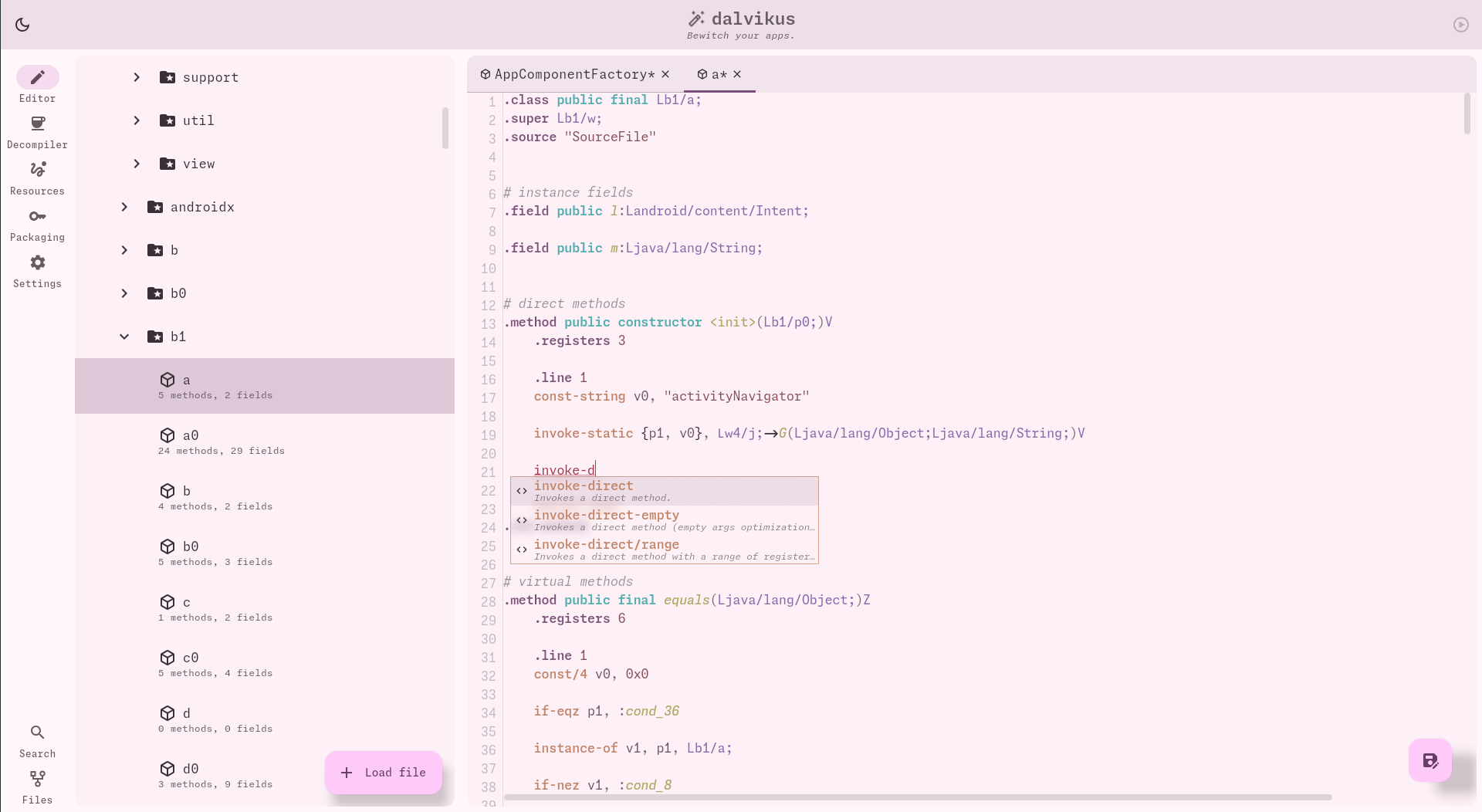Image resolution: width=1482 pixels, height=812 pixels.
Task: Expand the b0 package folder
Action: (x=124, y=293)
